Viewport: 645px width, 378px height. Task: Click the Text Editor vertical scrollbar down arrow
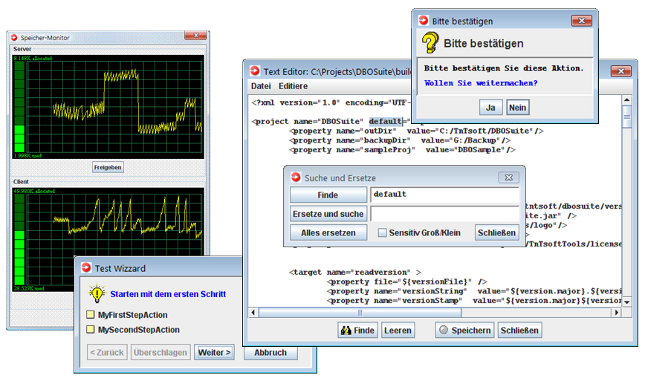coord(626,302)
